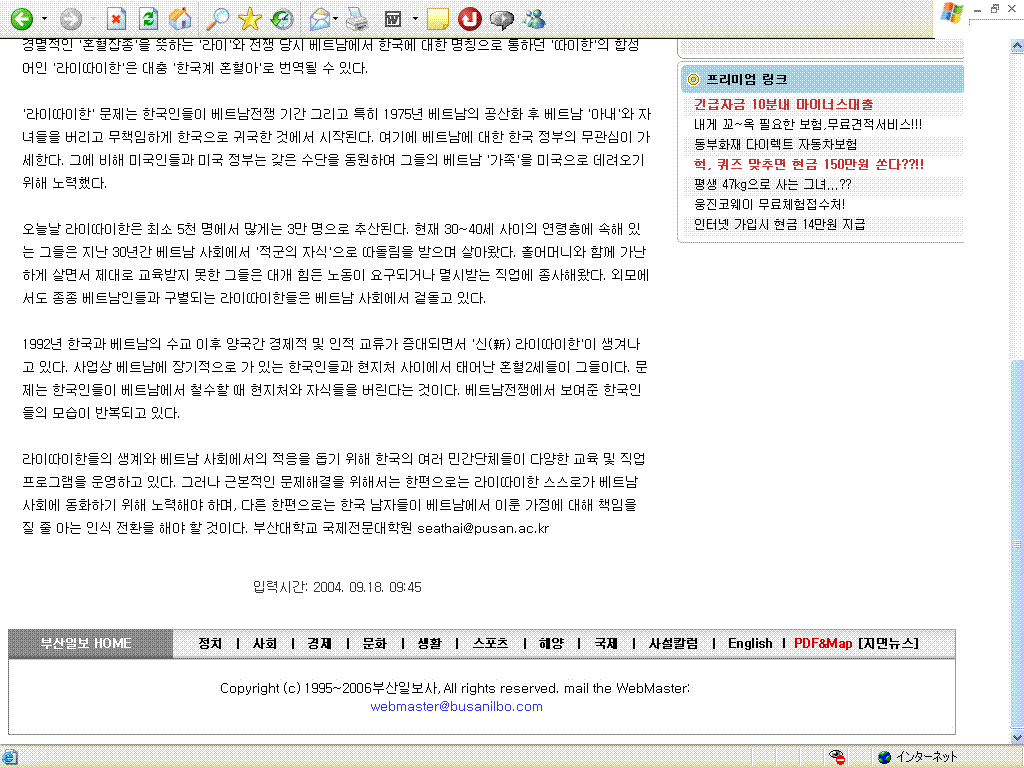
Task: Select the English link in footer navigation
Action: point(750,643)
